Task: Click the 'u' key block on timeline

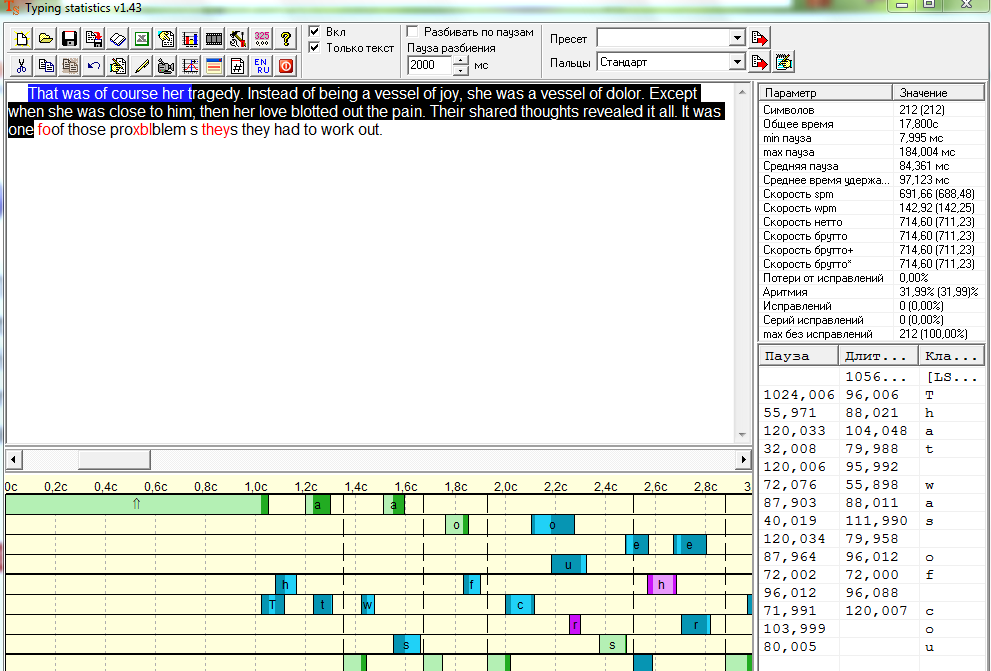Action: click(568, 564)
